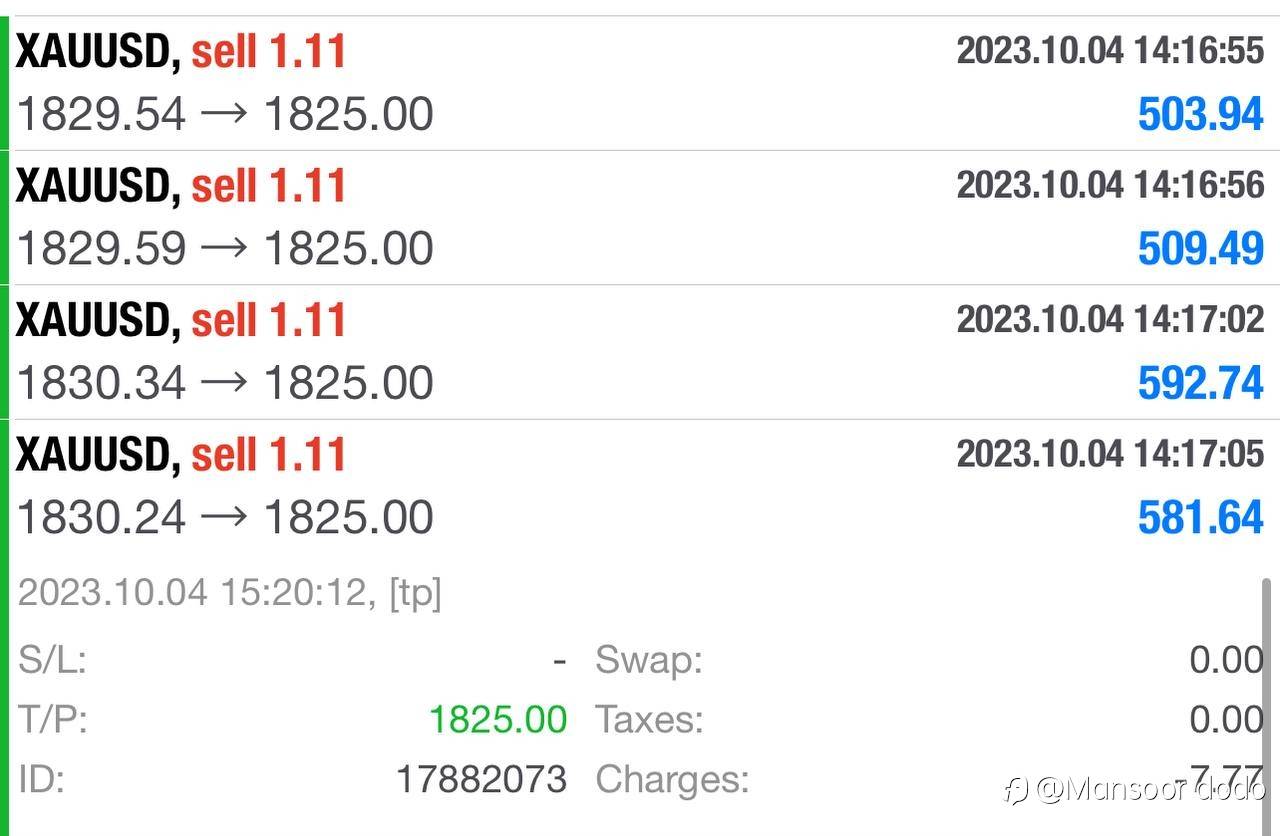1280x836 pixels.
Task: Tap the 1829.59 entry price
Action: coord(102,249)
